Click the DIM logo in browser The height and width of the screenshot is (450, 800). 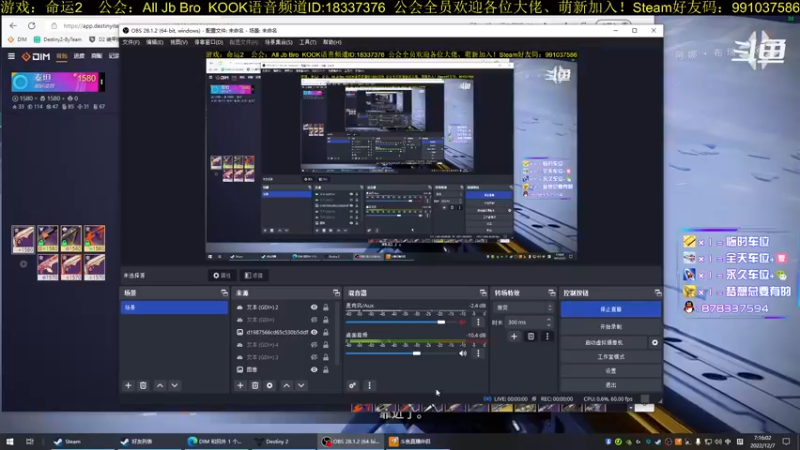tap(36, 56)
